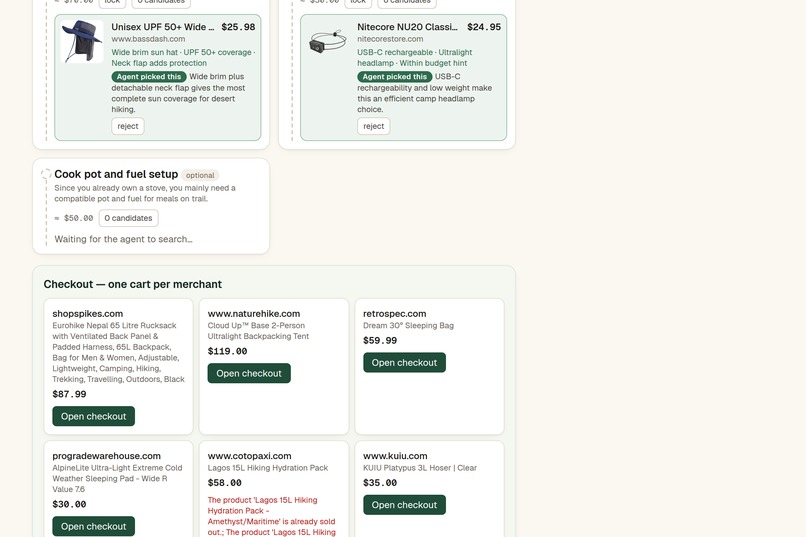Click the nitecorestore.com merchant text
Image resolution: width=806 pixels, height=537 pixels.
390,39
